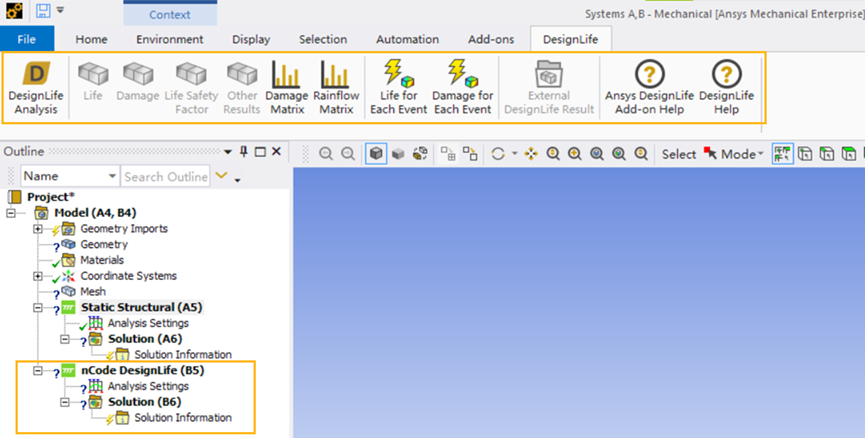Insert a Life result
The height and width of the screenshot is (438, 865).
[93, 82]
